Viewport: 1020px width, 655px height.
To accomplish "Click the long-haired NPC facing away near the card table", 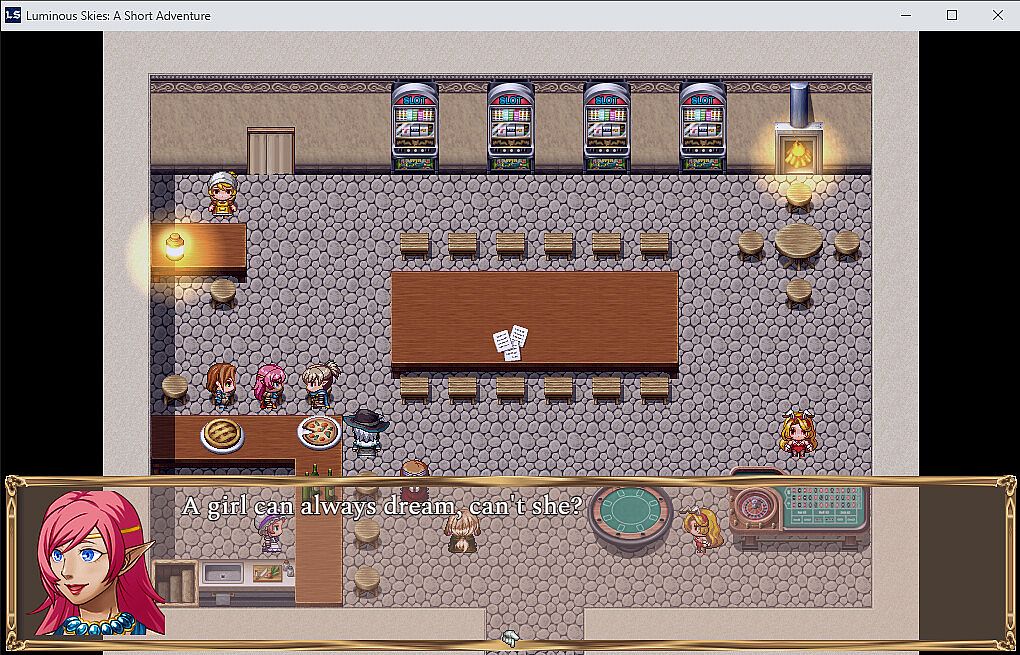I will (x=463, y=531).
